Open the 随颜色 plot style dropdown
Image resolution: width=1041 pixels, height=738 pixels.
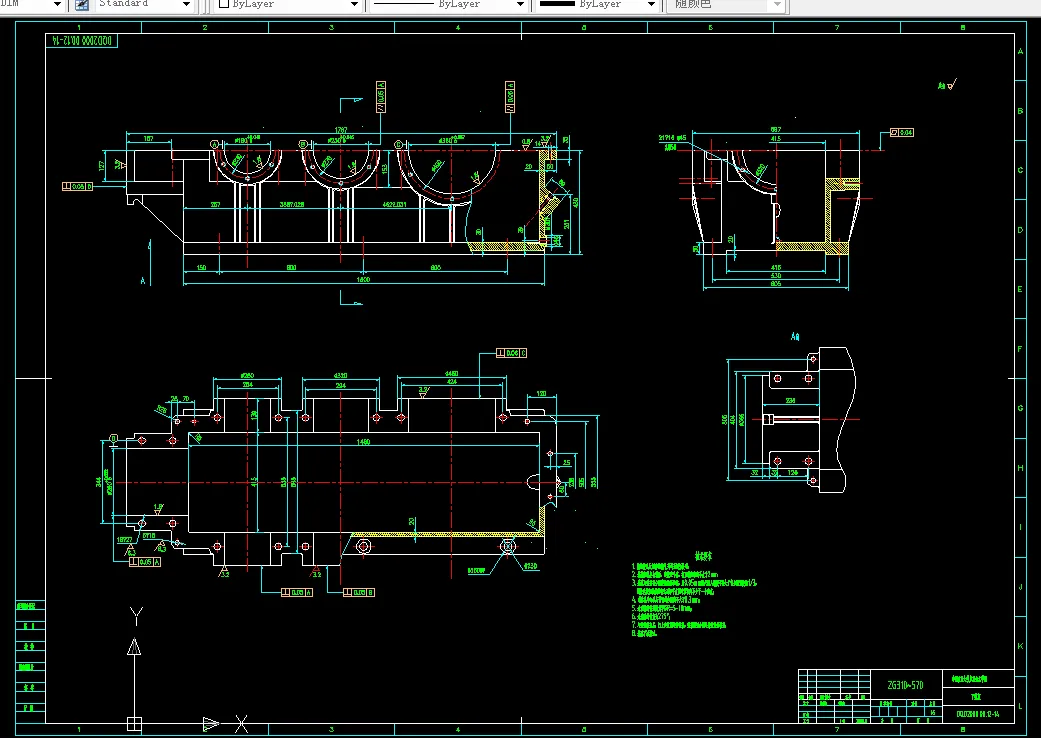[x=777, y=5]
